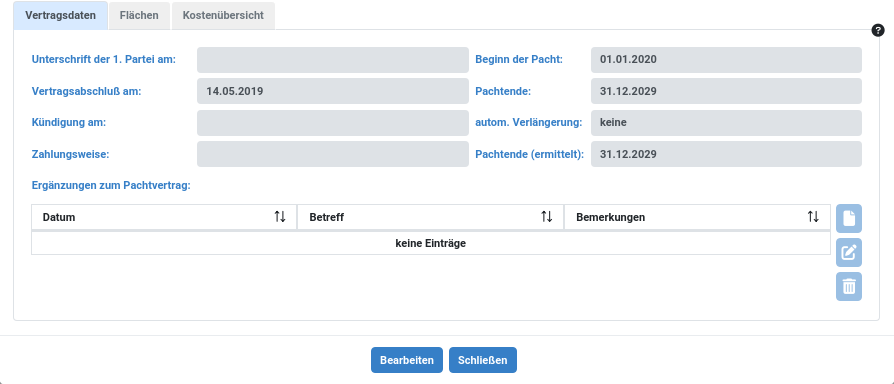
Task: Click the 'Ergänzungen zum Pachtvertrag:' label
Action: click(x=111, y=186)
